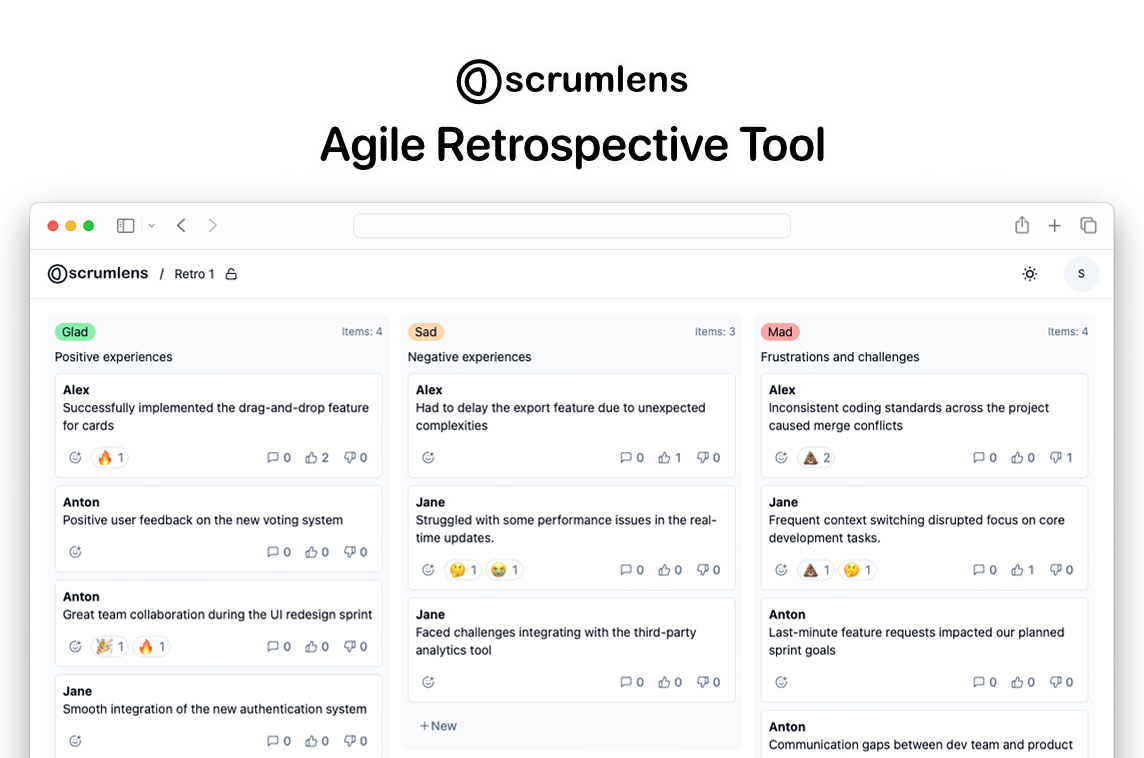Downvote the authentication system card
The image size is (1144, 758).
click(x=355, y=740)
